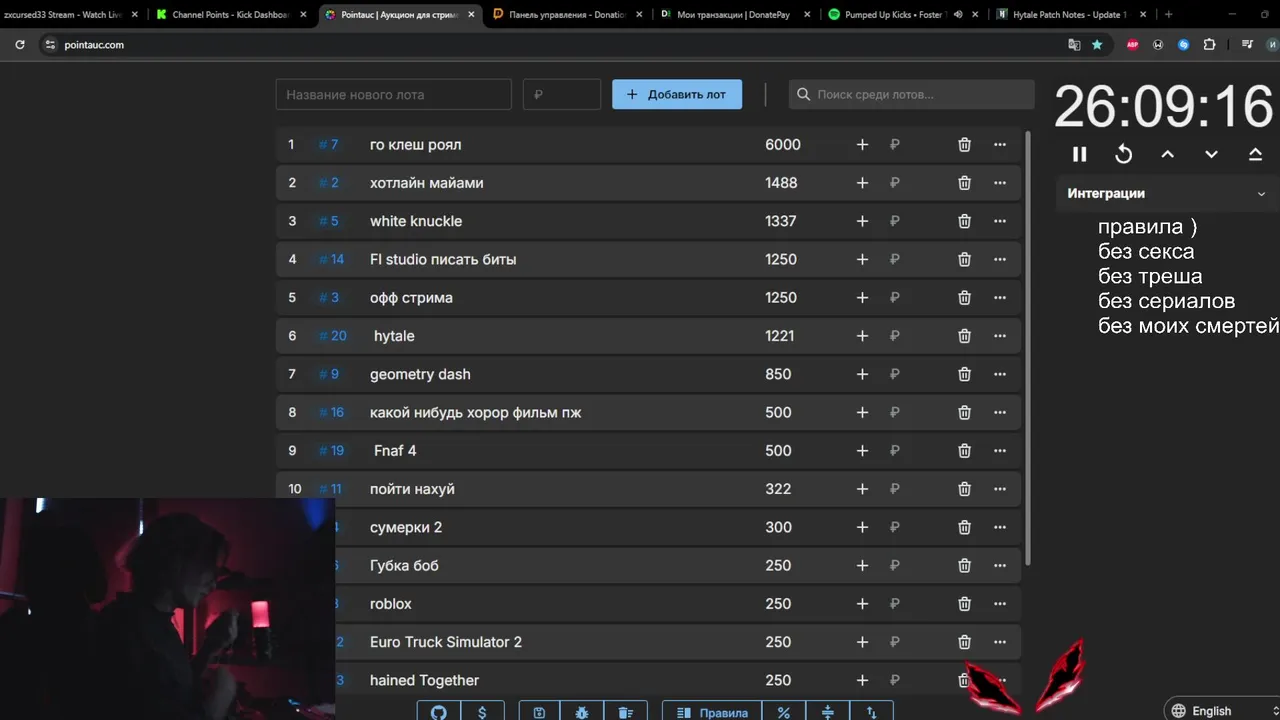This screenshot has width=1280, height=720.
Task: Toggle the sort arrows button
Action: pyautogui.click(x=871, y=712)
